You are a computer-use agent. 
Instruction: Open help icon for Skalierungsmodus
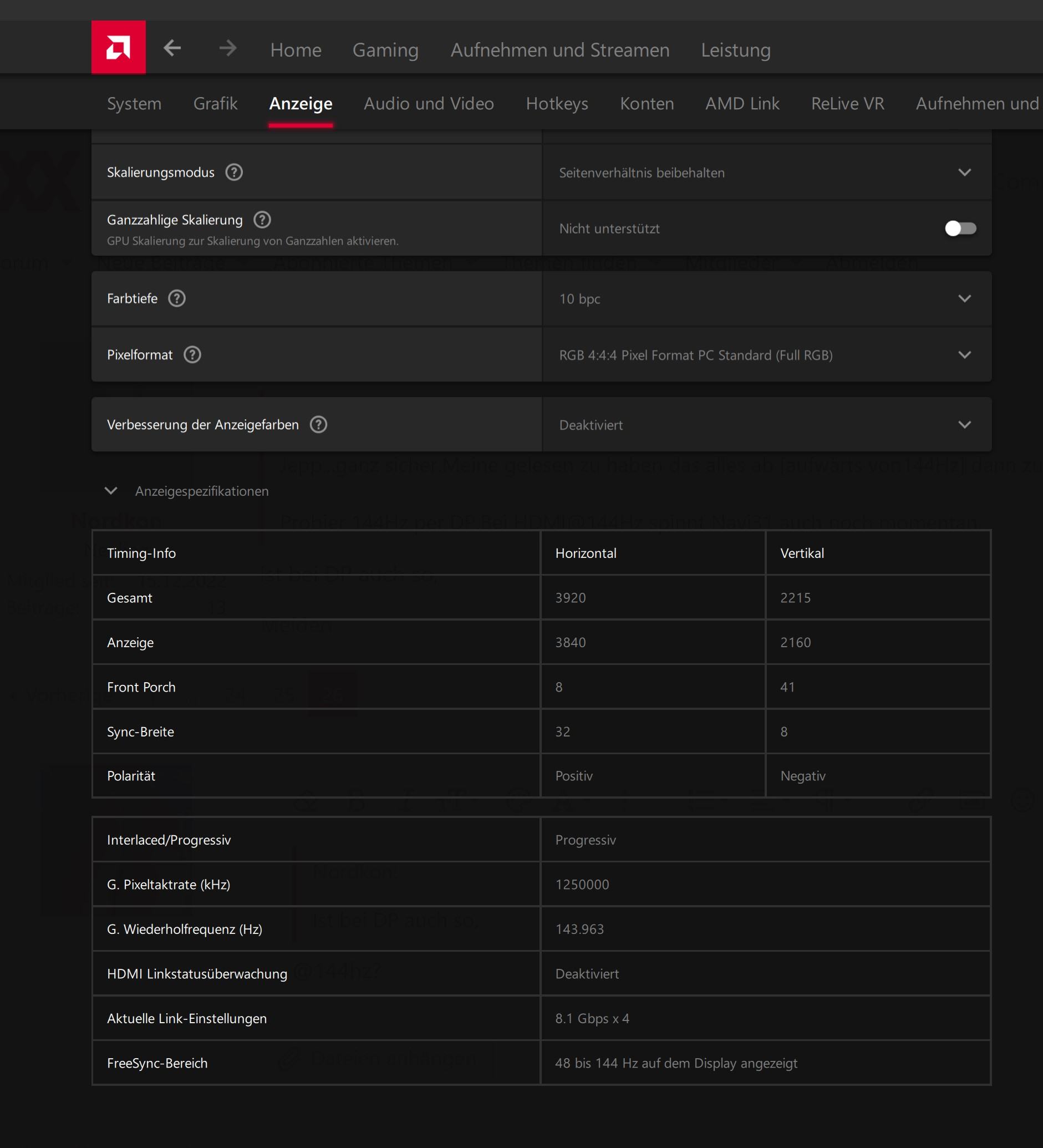coord(234,172)
